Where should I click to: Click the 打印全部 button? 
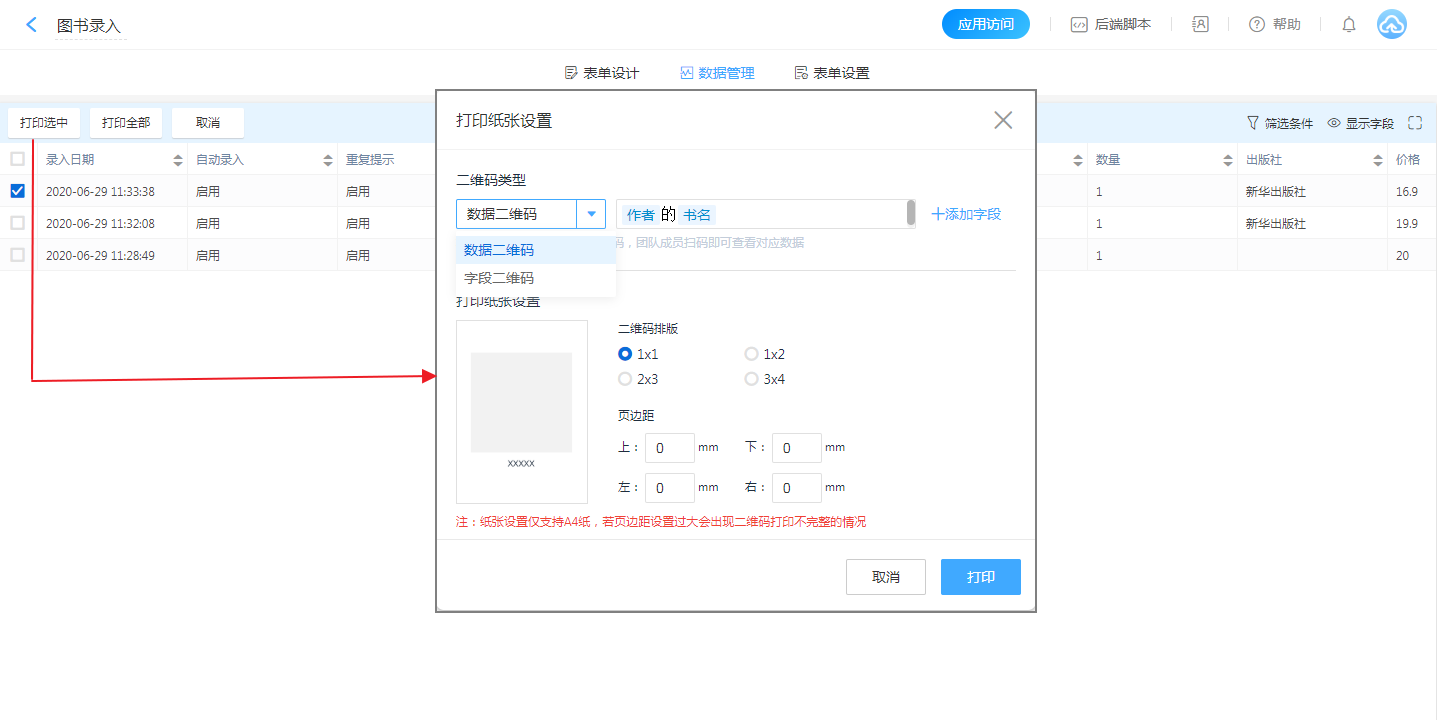click(126, 123)
